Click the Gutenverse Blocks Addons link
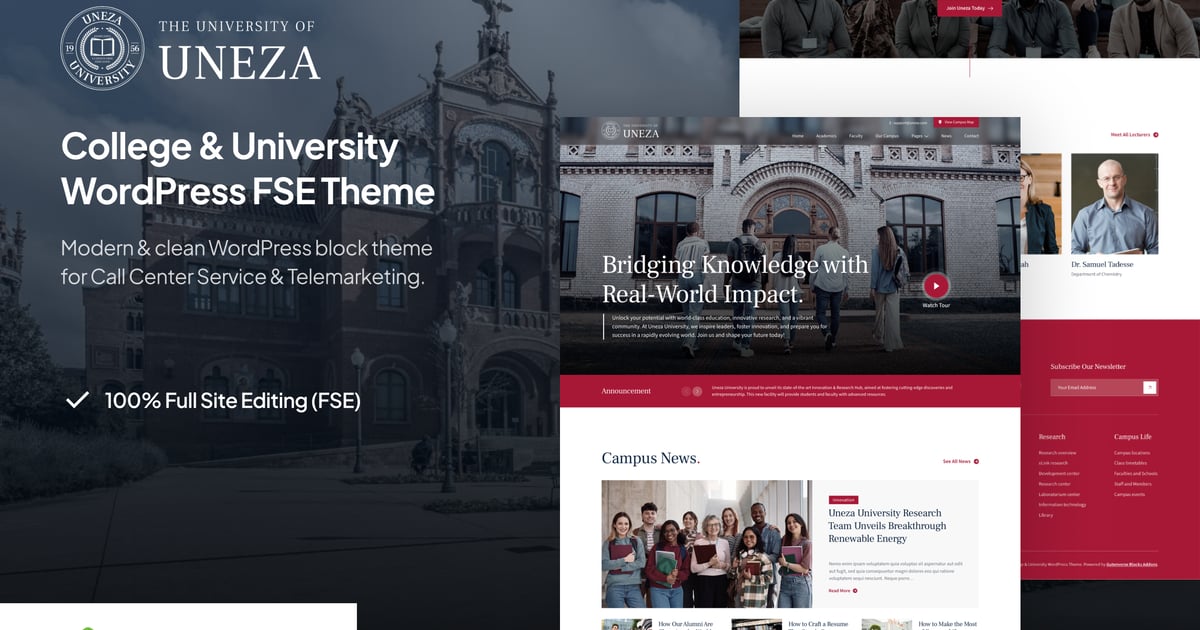 tap(1131, 564)
